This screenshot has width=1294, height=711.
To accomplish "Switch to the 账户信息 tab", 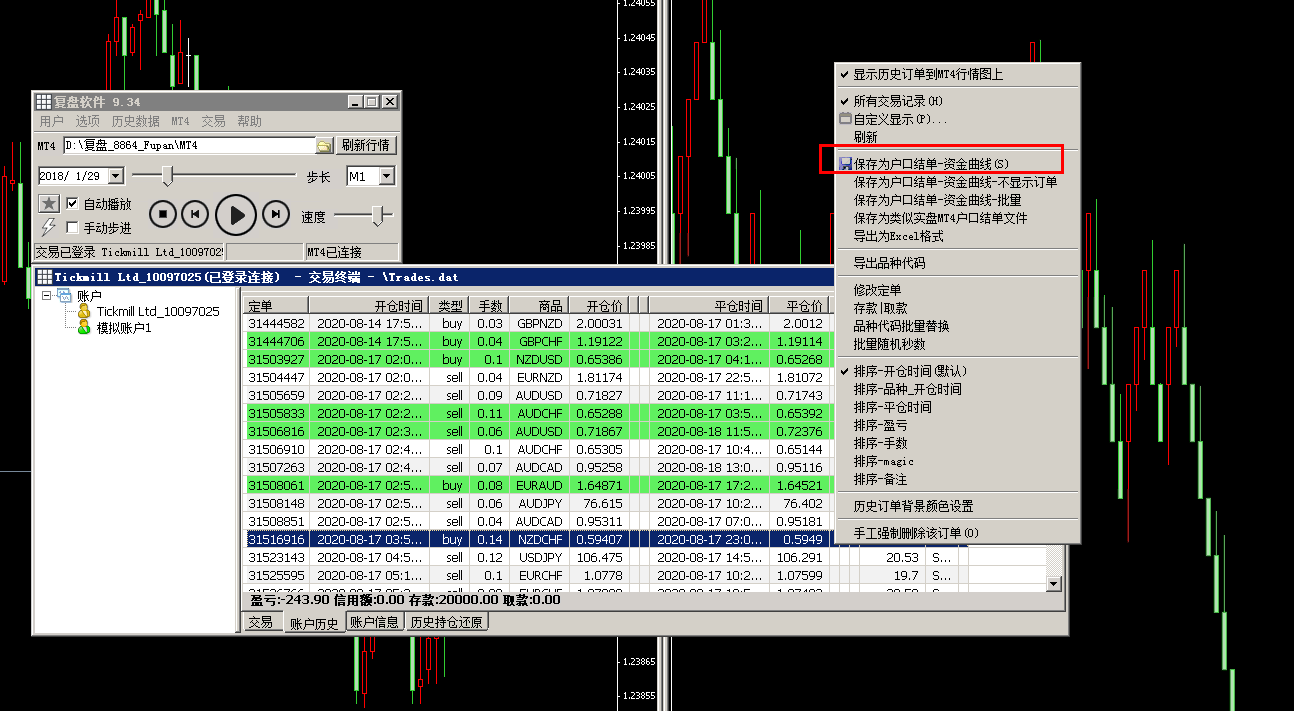I will coord(376,622).
